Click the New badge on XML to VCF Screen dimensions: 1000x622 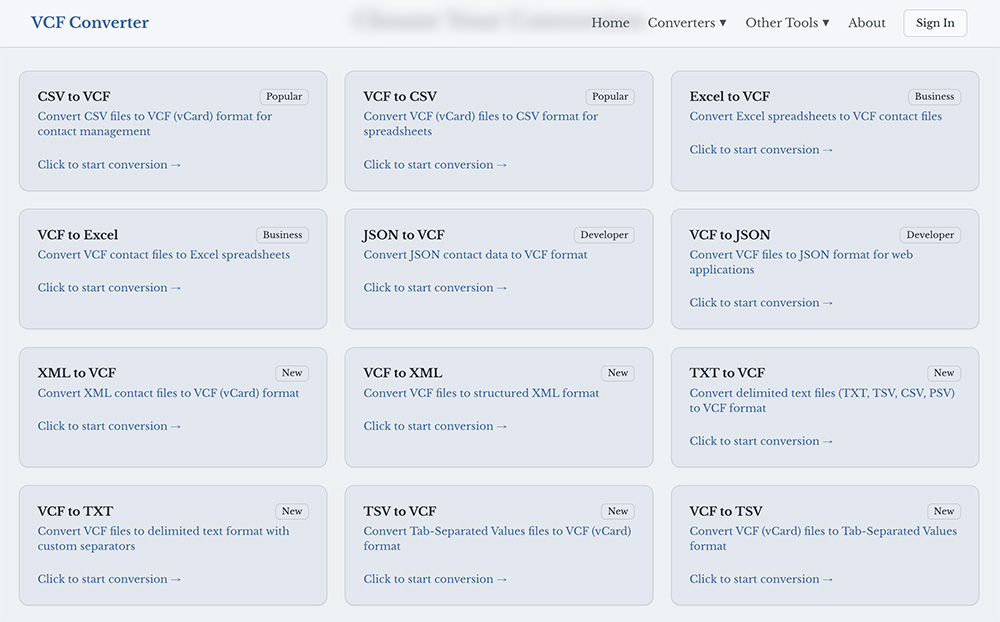pyautogui.click(x=292, y=373)
